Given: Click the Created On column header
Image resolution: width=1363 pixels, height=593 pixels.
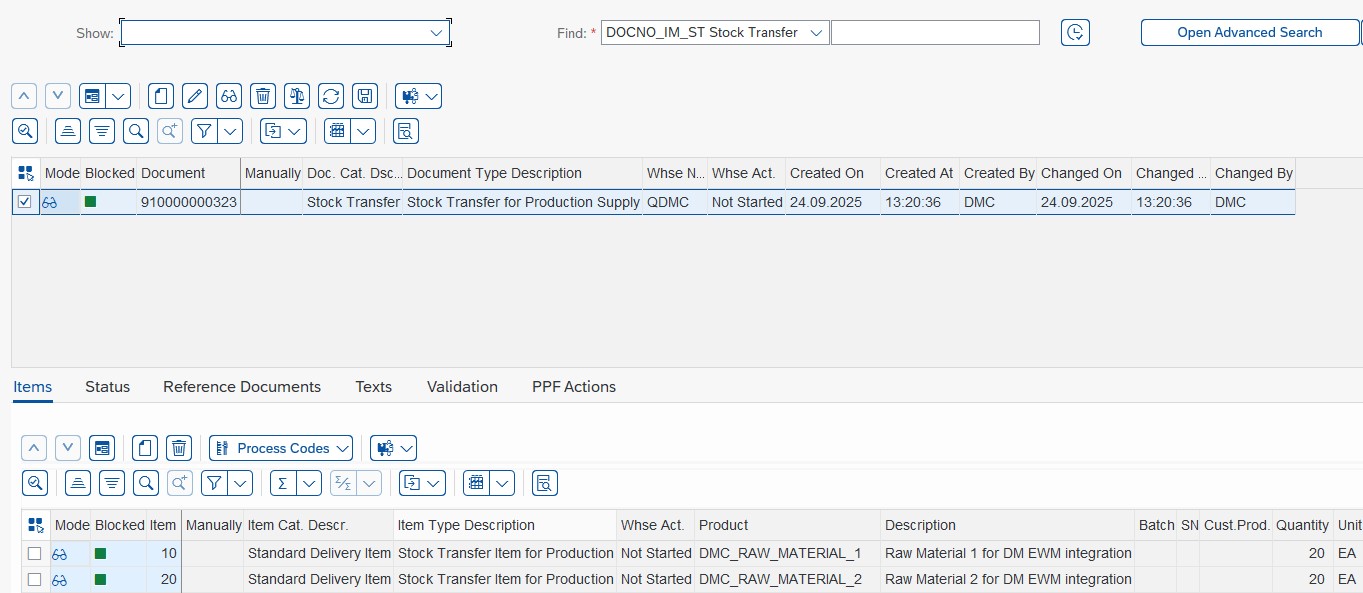Looking at the screenshot, I should pos(832,173).
